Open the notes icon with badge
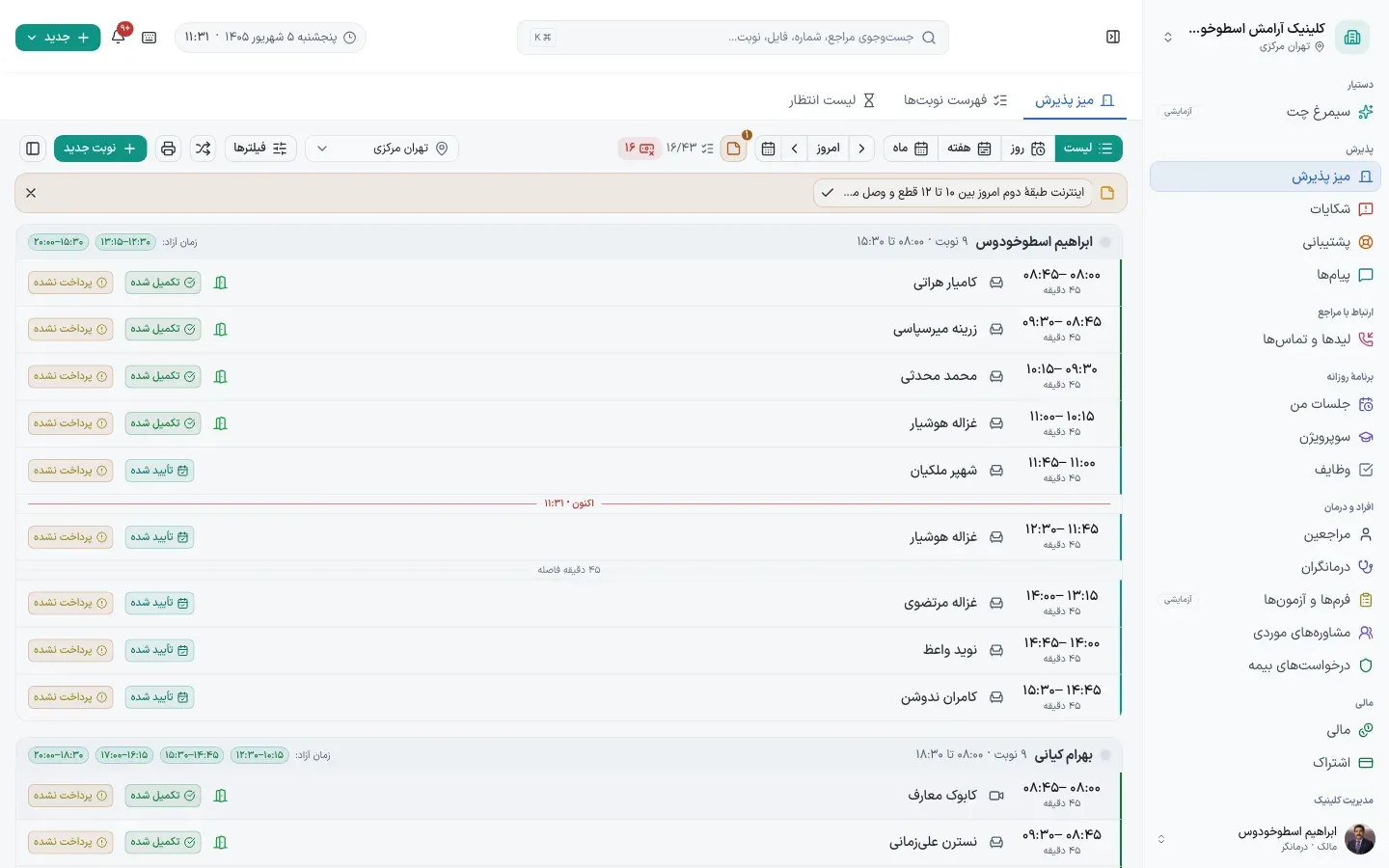The width and height of the screenshot is (1389, 868). point(734,149)
